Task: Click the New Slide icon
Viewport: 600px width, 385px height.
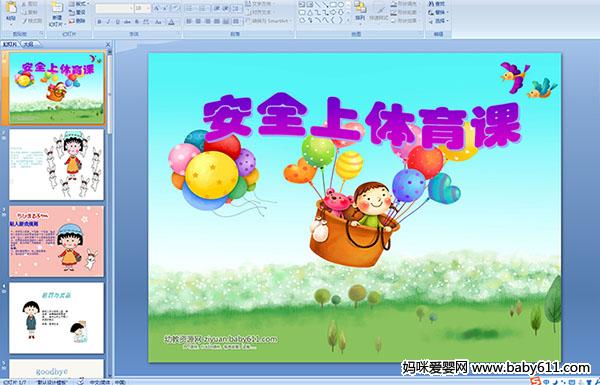Action: pyautogui.click(x=57, y=8)
